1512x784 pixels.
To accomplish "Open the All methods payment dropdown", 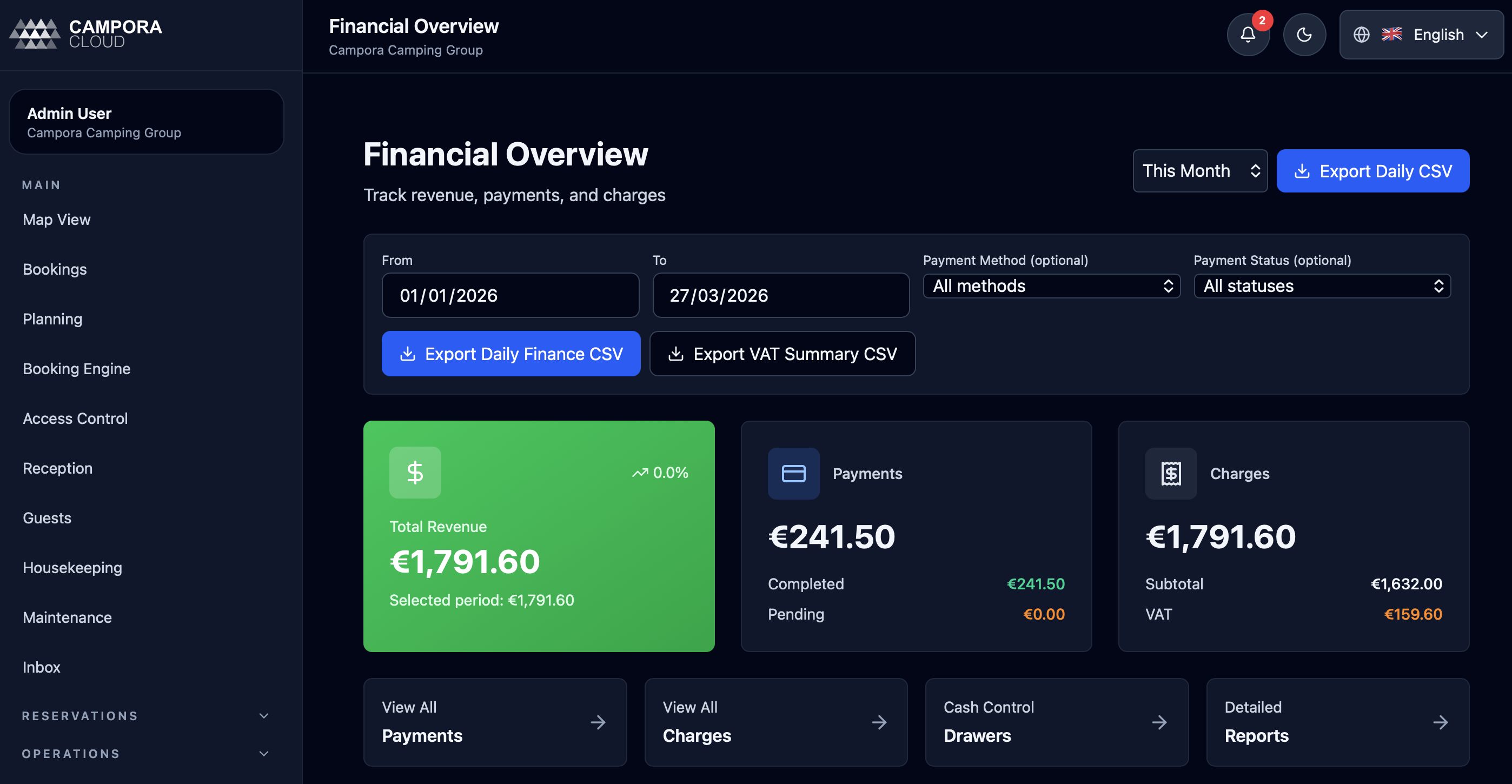I will pyautogui.click(x=1051, y=286).
